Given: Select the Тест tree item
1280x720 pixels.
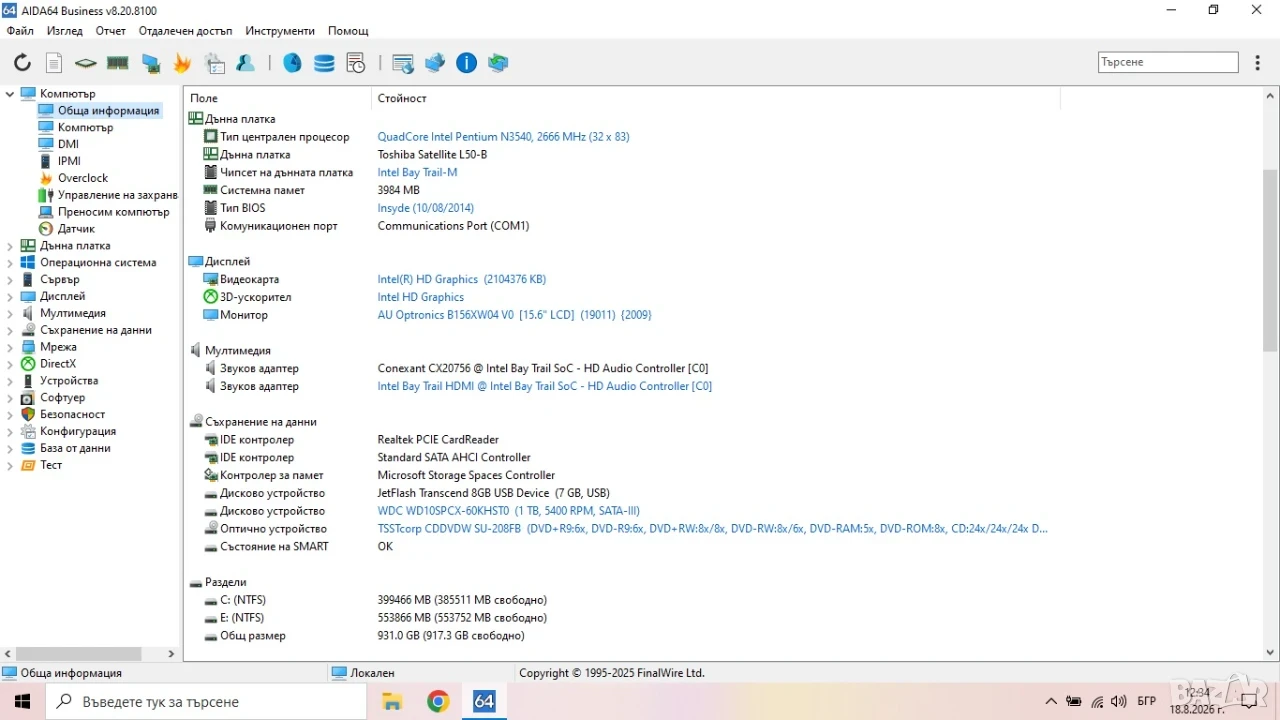Looking at the screenshot, I should click(x=51, y=465).
